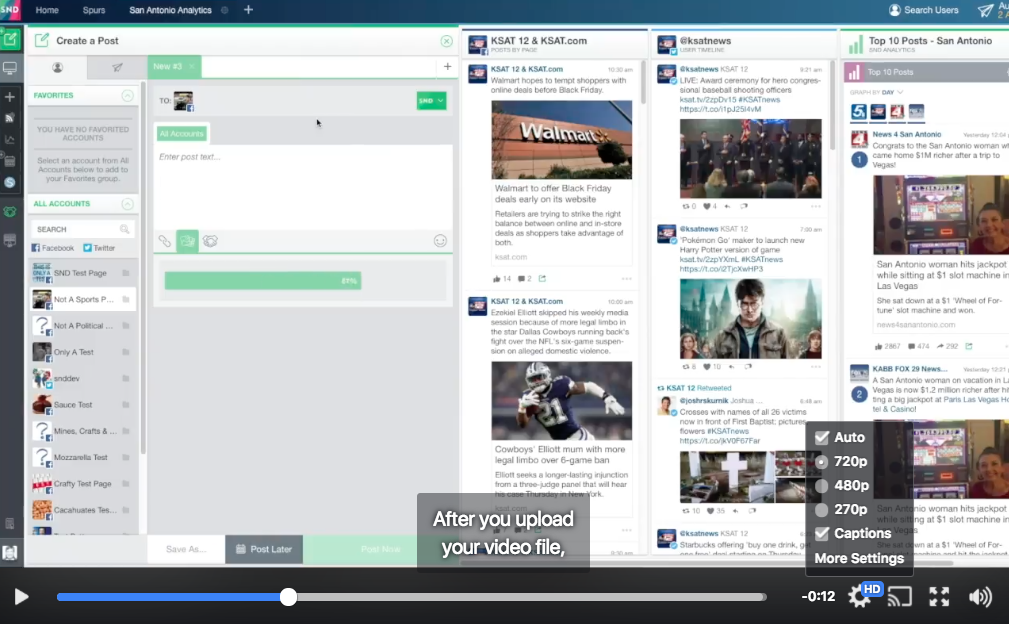Open More Settings in the video quality menu
Viewport: 1009px width, 624px height.
click(x=859, y=558)
